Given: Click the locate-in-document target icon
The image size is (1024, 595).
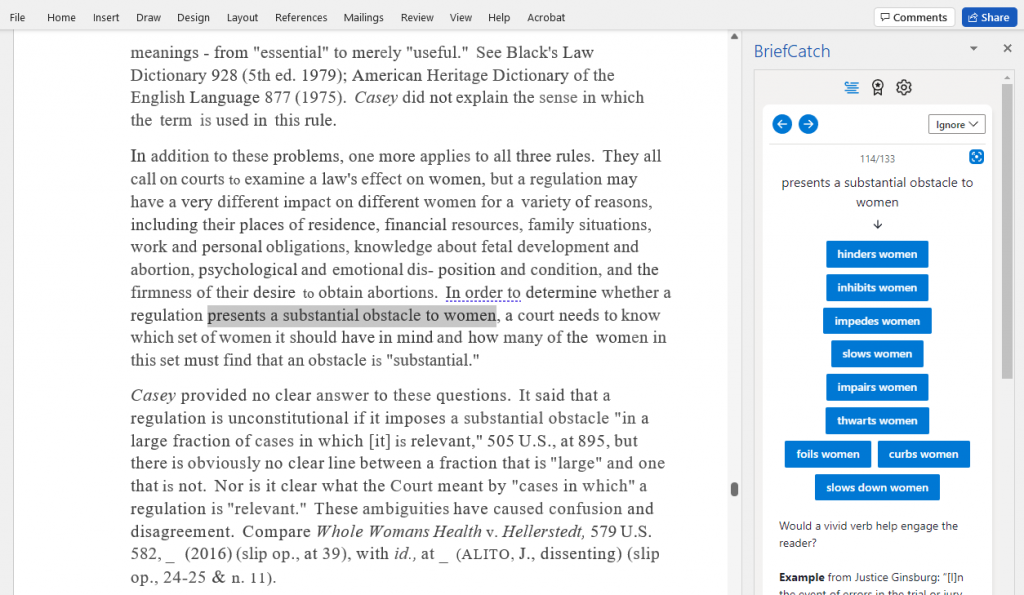Looking at the screenshot, I should (976, 157).
